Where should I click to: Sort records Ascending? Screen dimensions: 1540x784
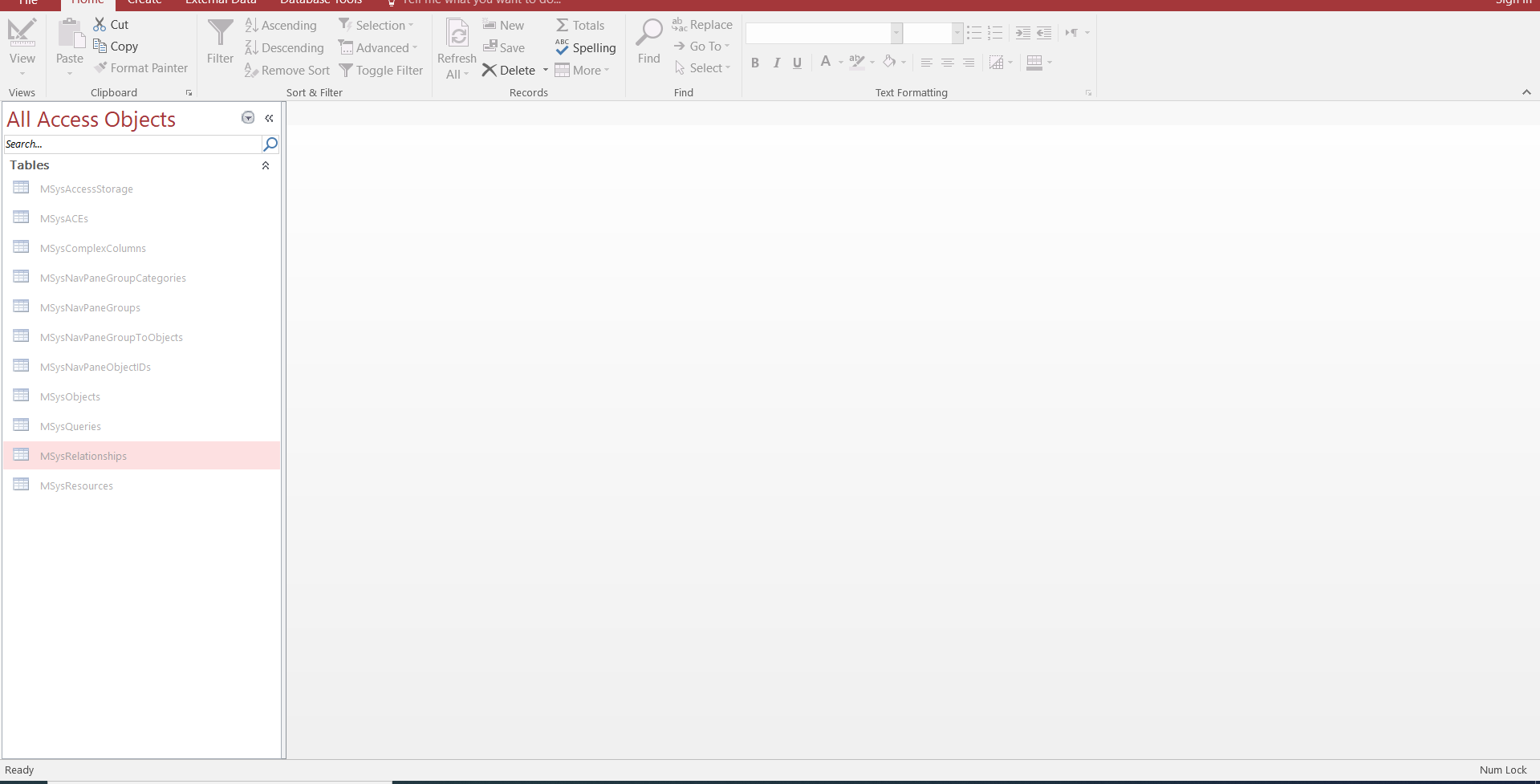point(281,26)
